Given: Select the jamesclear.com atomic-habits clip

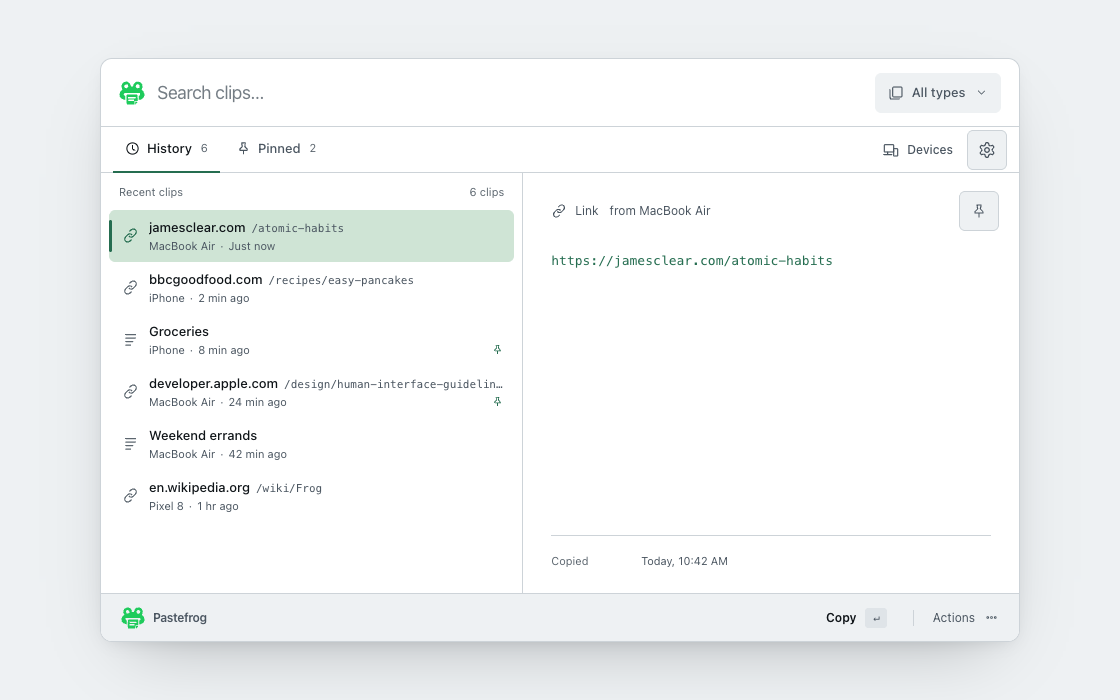Looking at the screenshot, I should [x=311, y=236].
